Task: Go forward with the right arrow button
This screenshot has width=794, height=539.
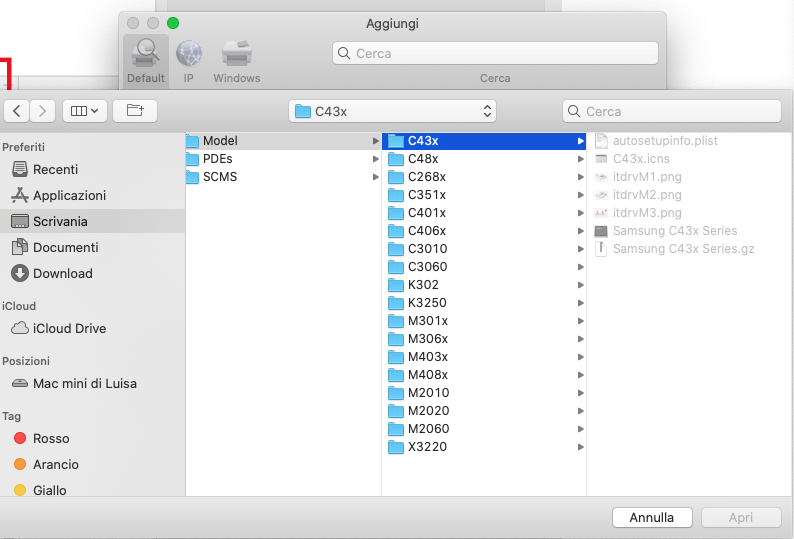Action: click(43, 111)
